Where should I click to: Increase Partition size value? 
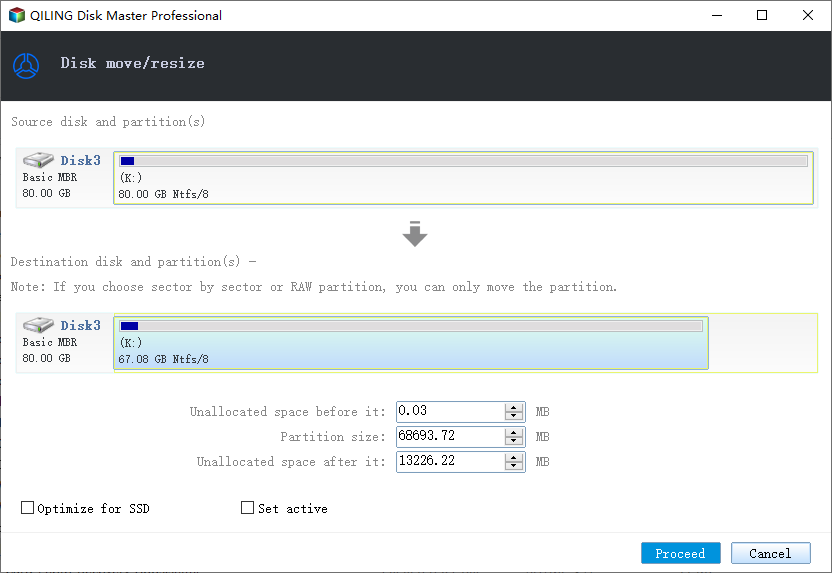click(x=514, y=432)
